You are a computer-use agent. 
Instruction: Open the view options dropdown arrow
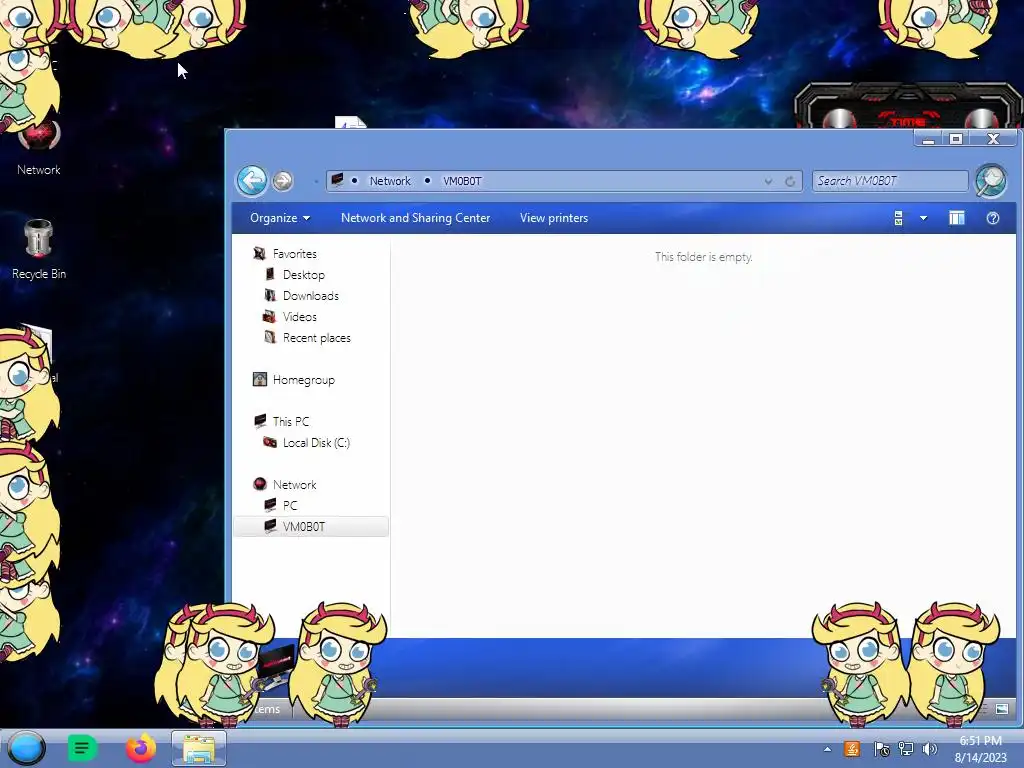tap(923, 218)
